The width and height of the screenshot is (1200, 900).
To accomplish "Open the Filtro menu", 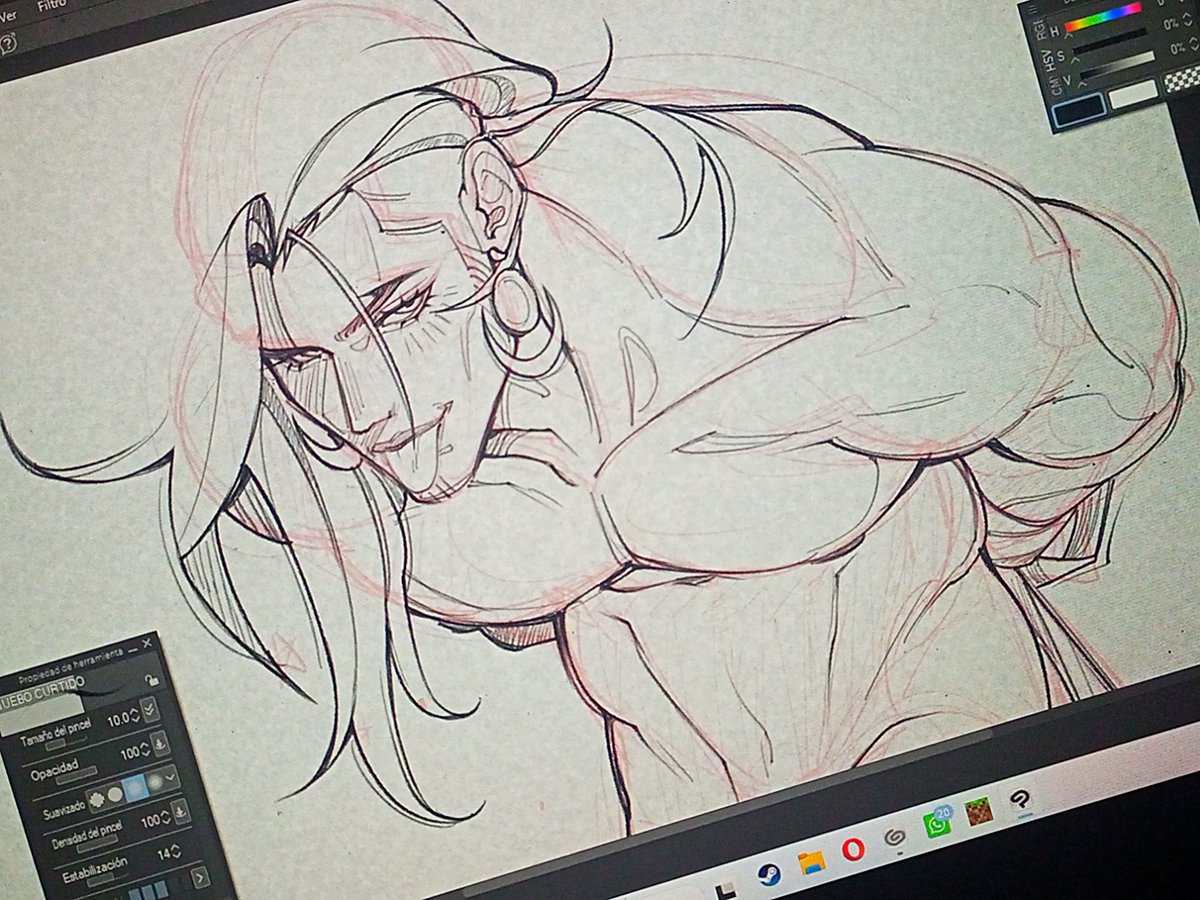I will pyautogui.click(x=52, y=7).
